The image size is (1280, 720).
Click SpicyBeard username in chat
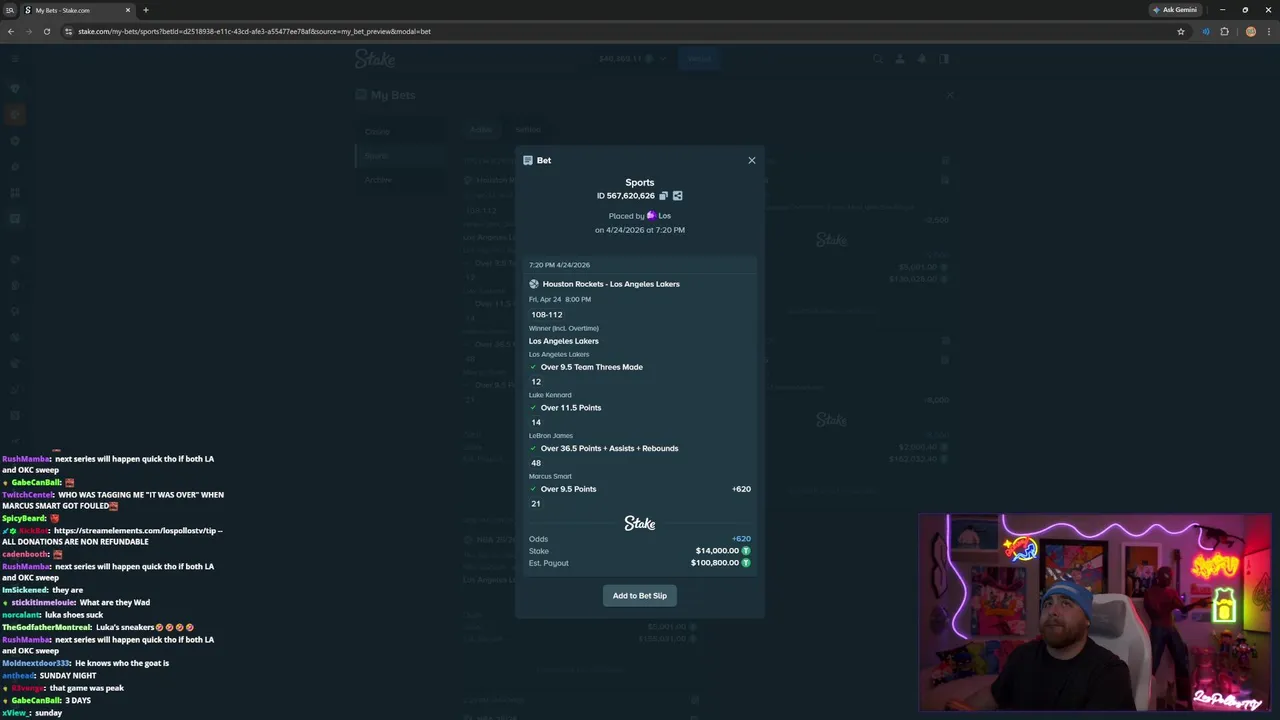[x=24, y=519]
